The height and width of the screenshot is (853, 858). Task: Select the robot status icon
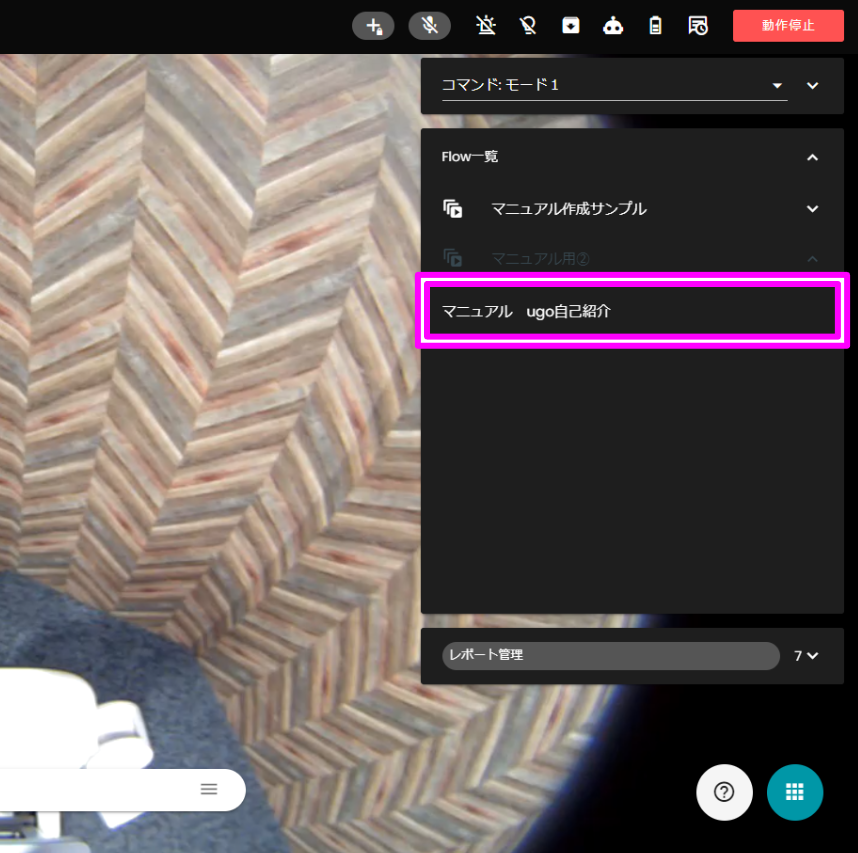pyautogui.click(x=613, y=25)
